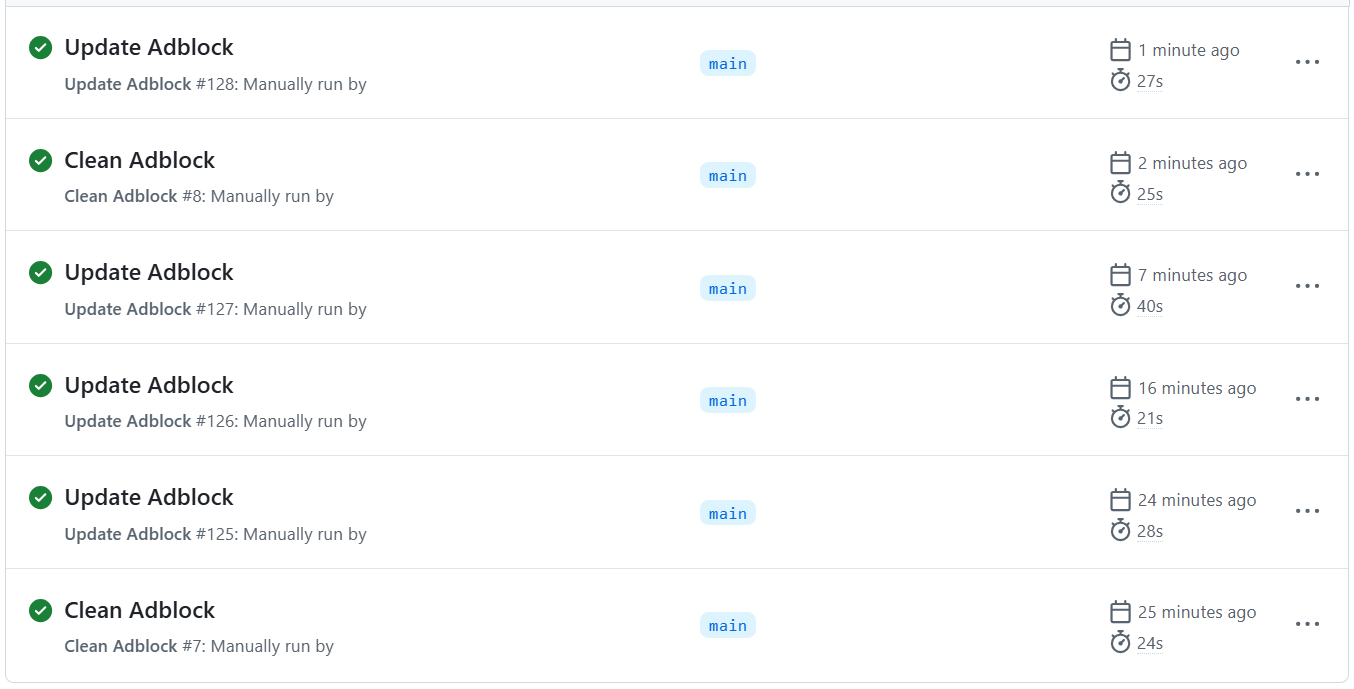Click workflow name in "Clean Adblock #7" subtitle

tap(121, 646)
